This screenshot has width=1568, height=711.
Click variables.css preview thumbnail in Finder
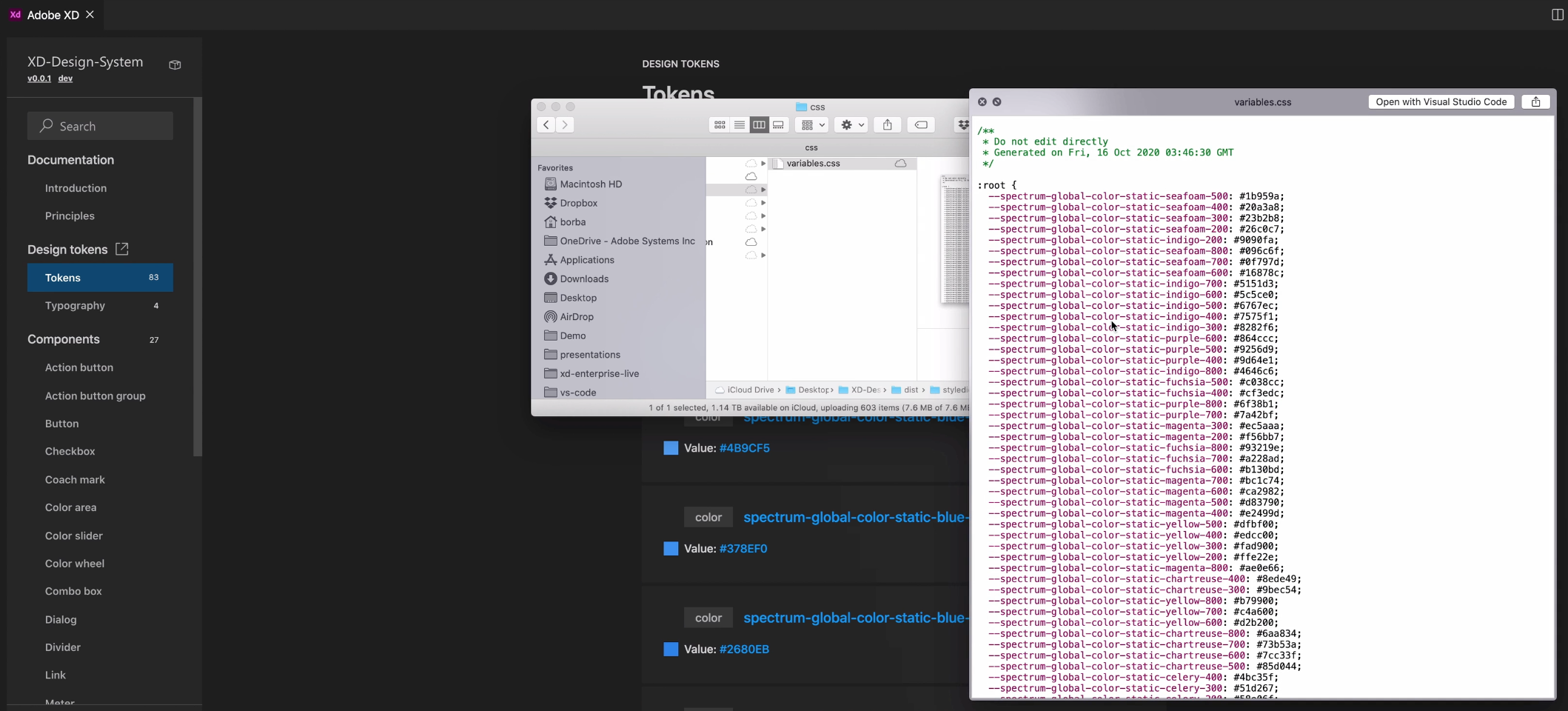pos(955,239)
